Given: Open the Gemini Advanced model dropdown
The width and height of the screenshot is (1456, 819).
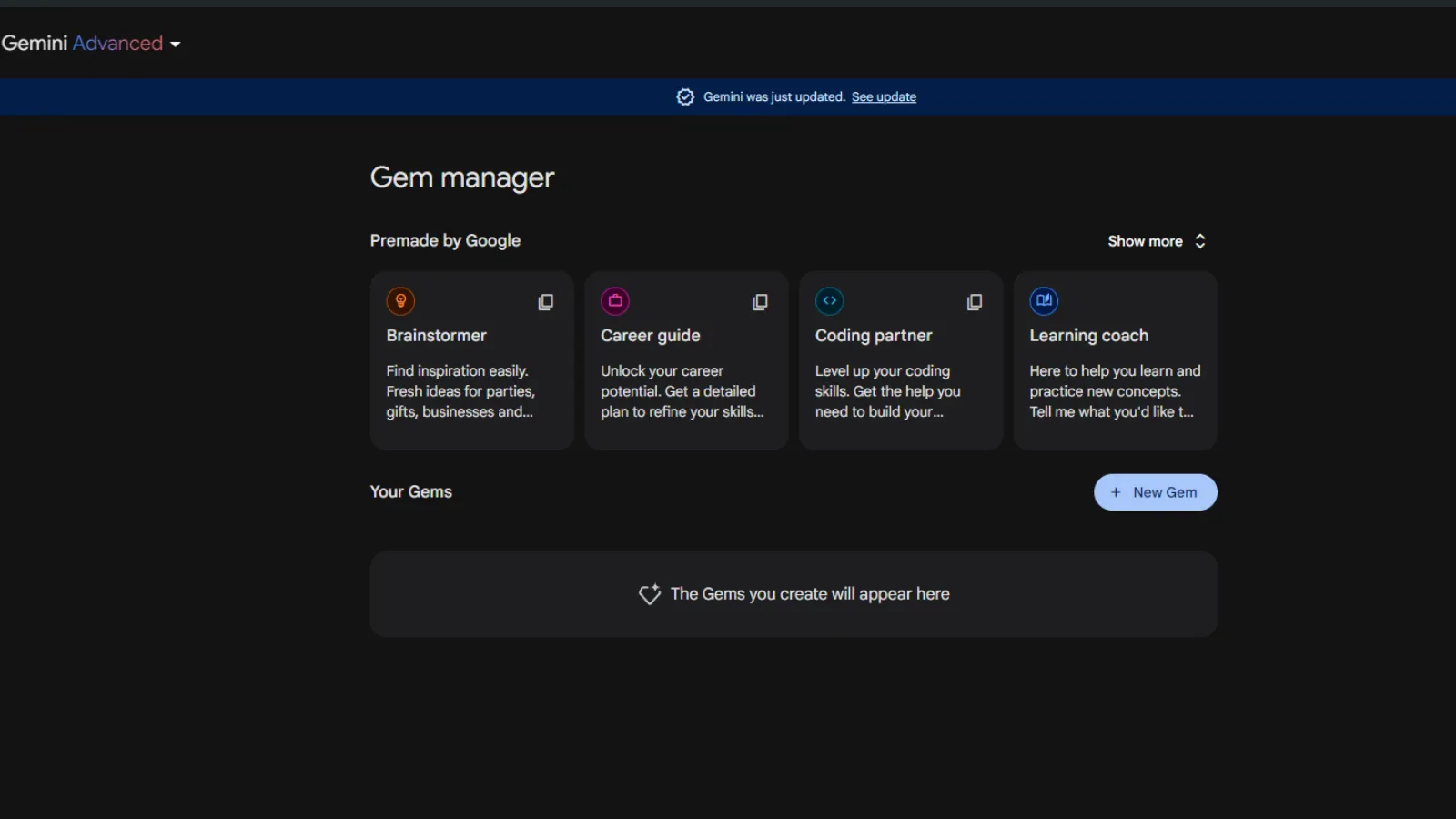Looking at the screenshot, I should 90,43.
